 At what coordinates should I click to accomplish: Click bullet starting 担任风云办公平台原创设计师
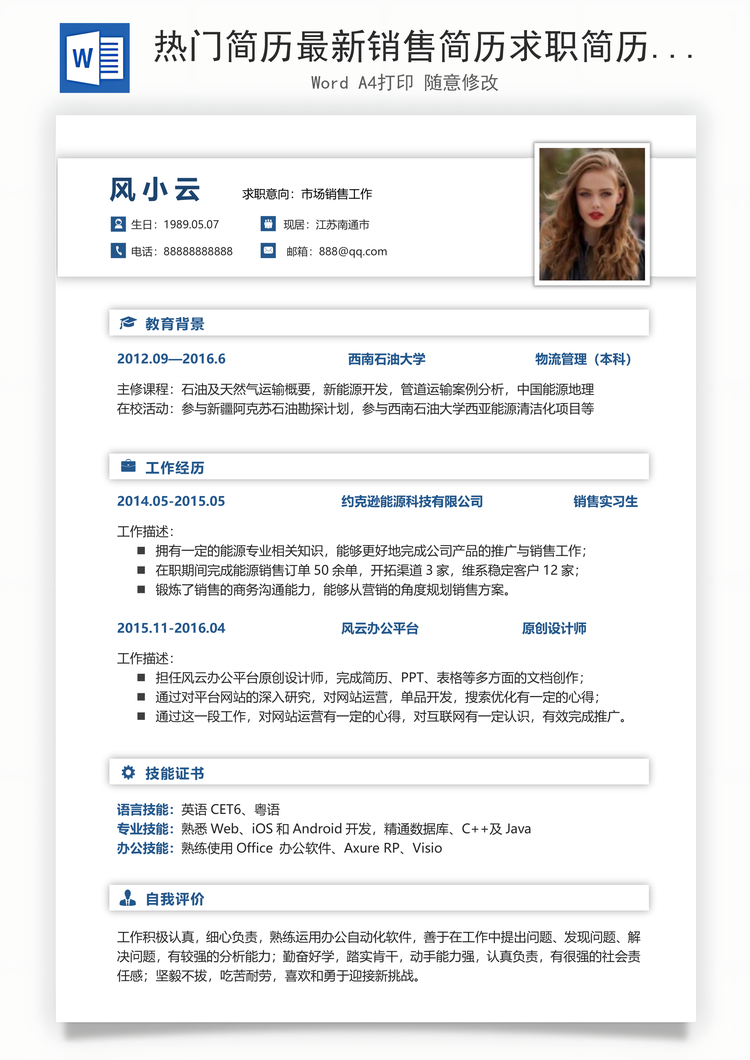[370, 677]
